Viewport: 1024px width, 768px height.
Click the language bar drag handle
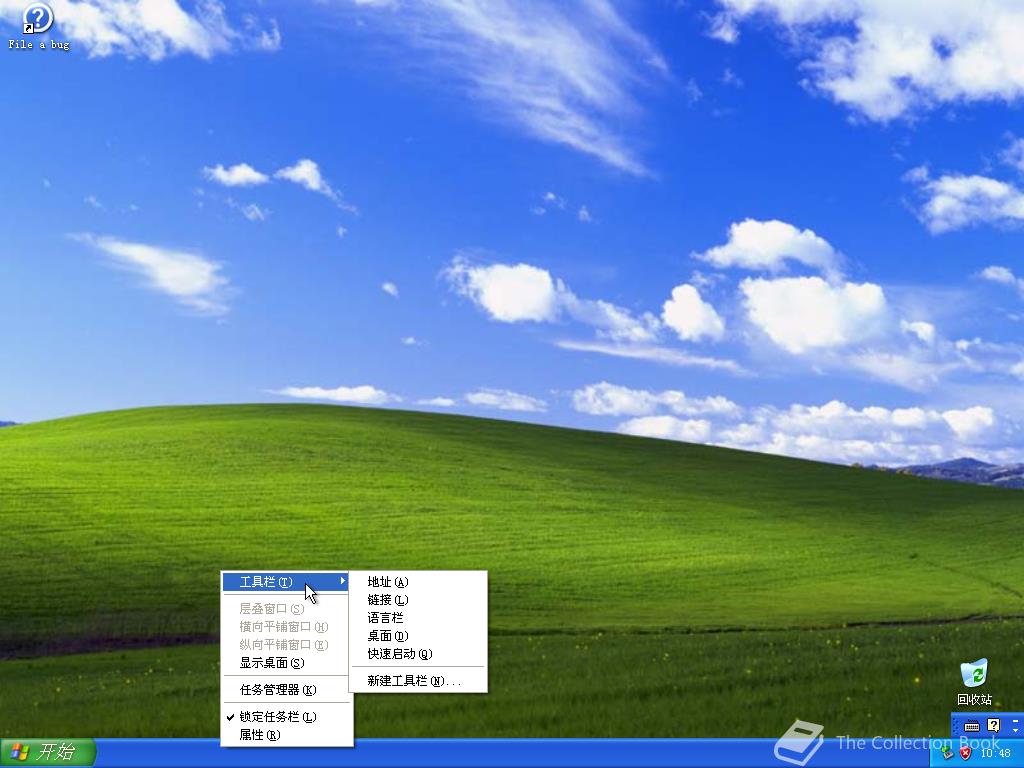coord(955,726)
